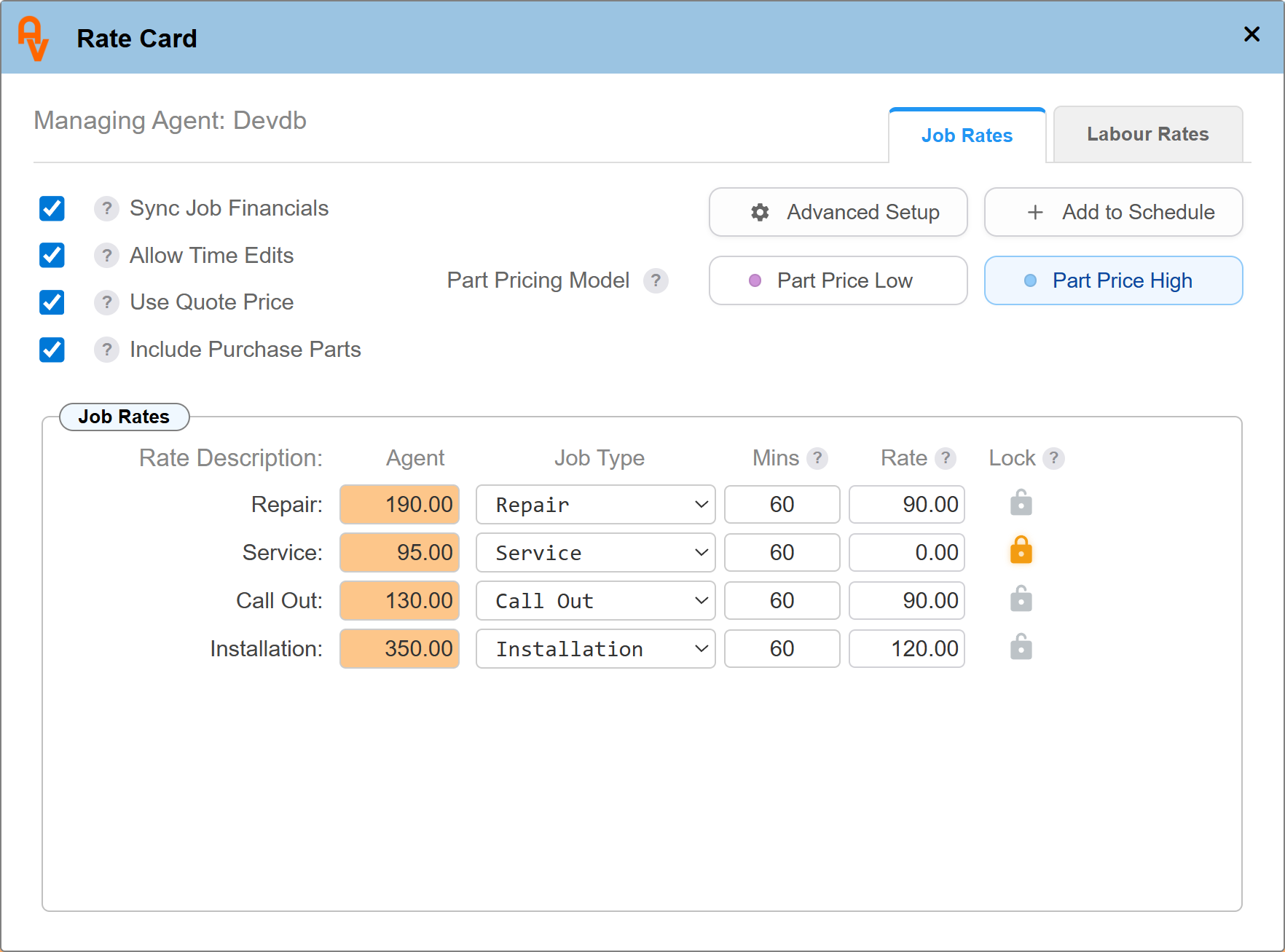1285x952 pixels.
Task: Click the Service agent amount field
Action: pyautogui.click(x=399, y=553)
